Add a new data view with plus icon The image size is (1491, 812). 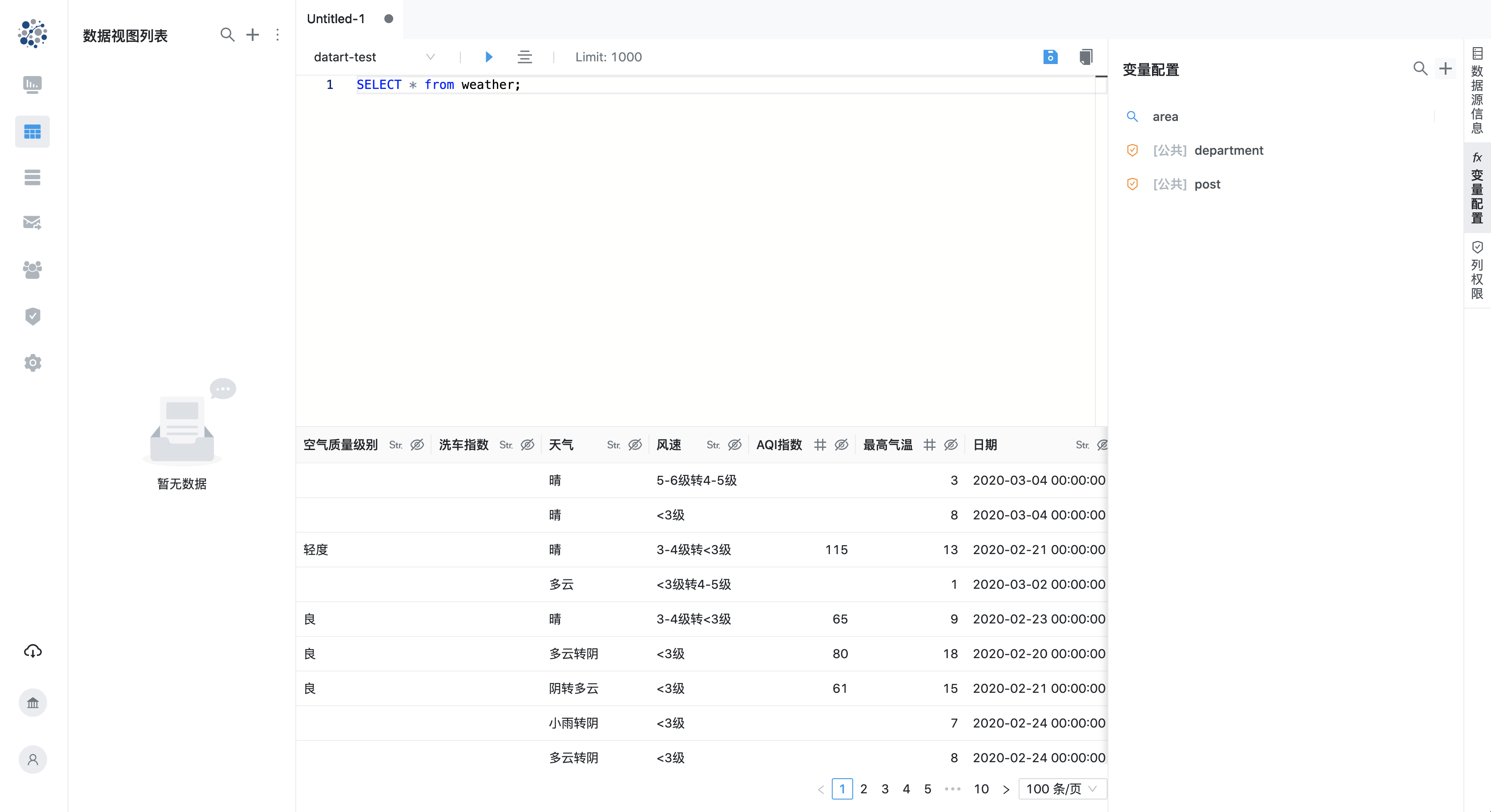tap(252, 35)
